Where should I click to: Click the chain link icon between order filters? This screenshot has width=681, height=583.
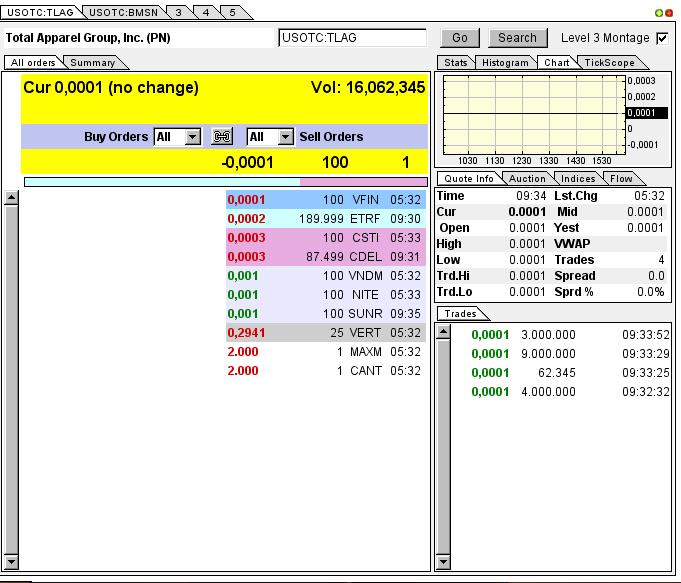coord(223,137)
